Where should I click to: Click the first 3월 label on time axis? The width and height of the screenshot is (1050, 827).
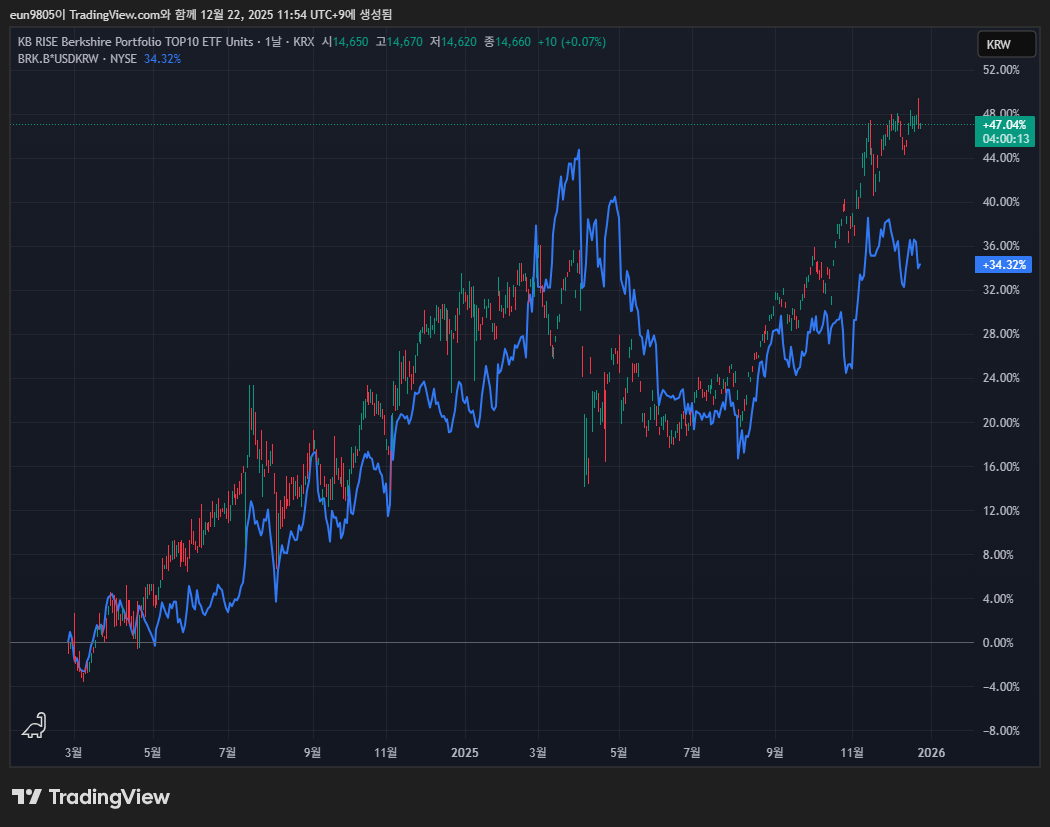pos(74,753)
